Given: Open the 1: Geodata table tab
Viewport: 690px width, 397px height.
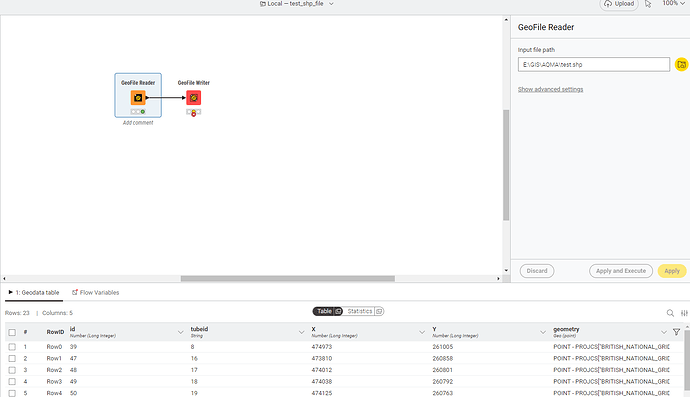Looking at the screenshot, I should pyautogui.click(x=34, y=292).
